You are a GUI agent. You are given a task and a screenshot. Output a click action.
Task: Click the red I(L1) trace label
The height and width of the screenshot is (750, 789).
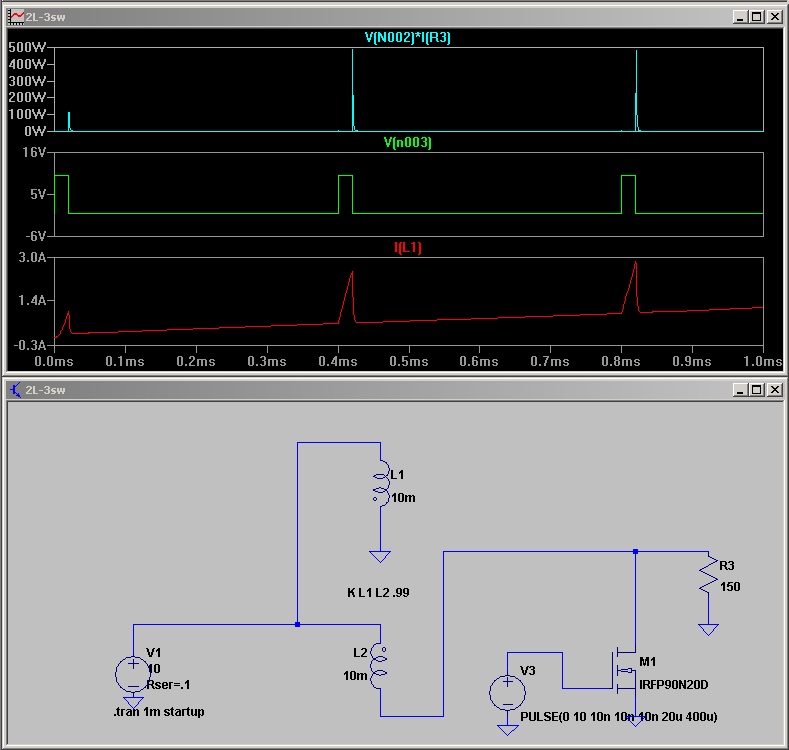click(408, 248)
